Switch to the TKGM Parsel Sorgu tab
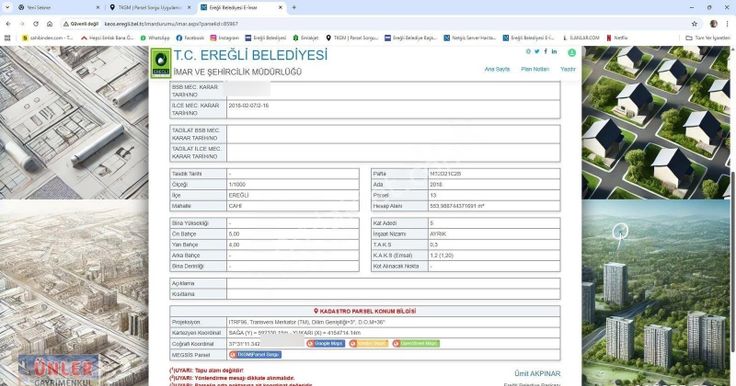Image resolution: width=736 pixels, height=386 pixels. [149, 8]
